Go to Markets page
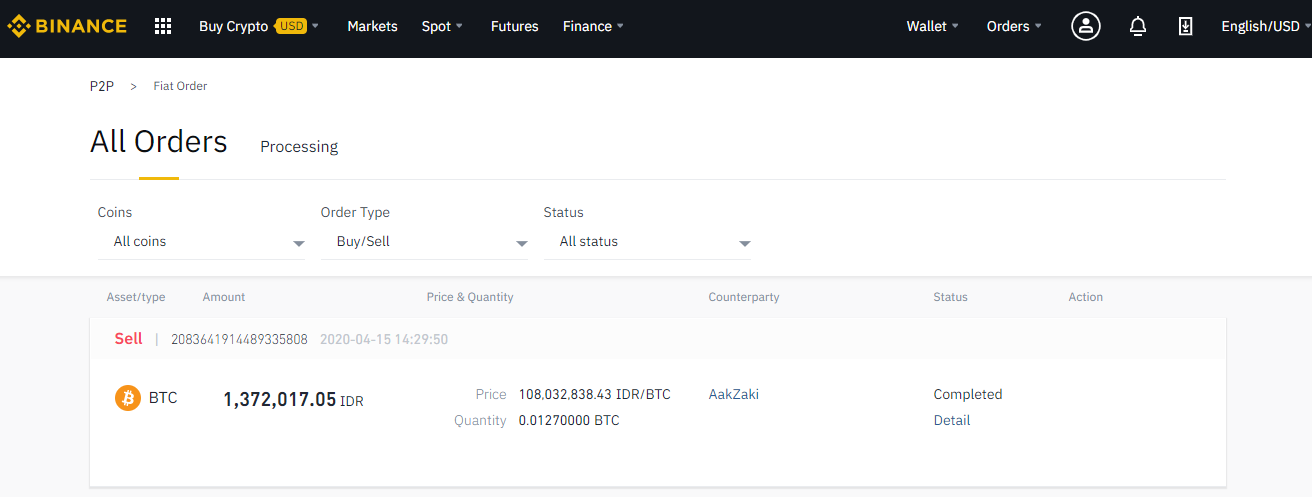 click(x=372, y=26)
